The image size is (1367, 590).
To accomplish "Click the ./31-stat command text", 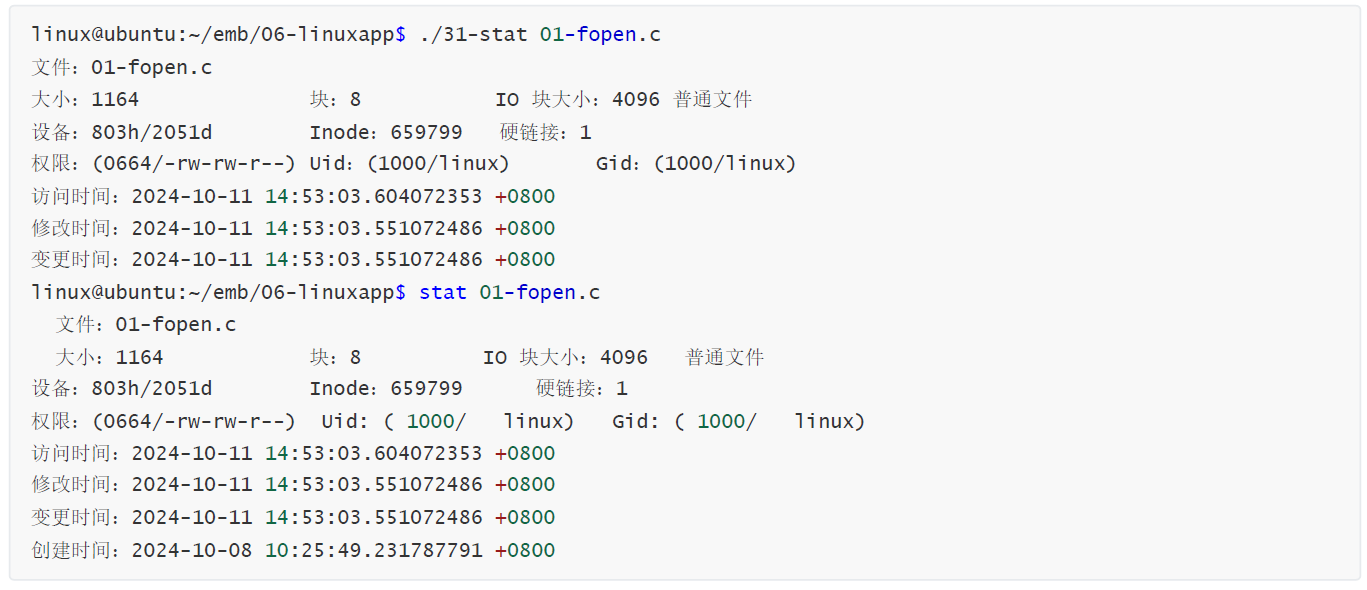I will pos(473,35).
